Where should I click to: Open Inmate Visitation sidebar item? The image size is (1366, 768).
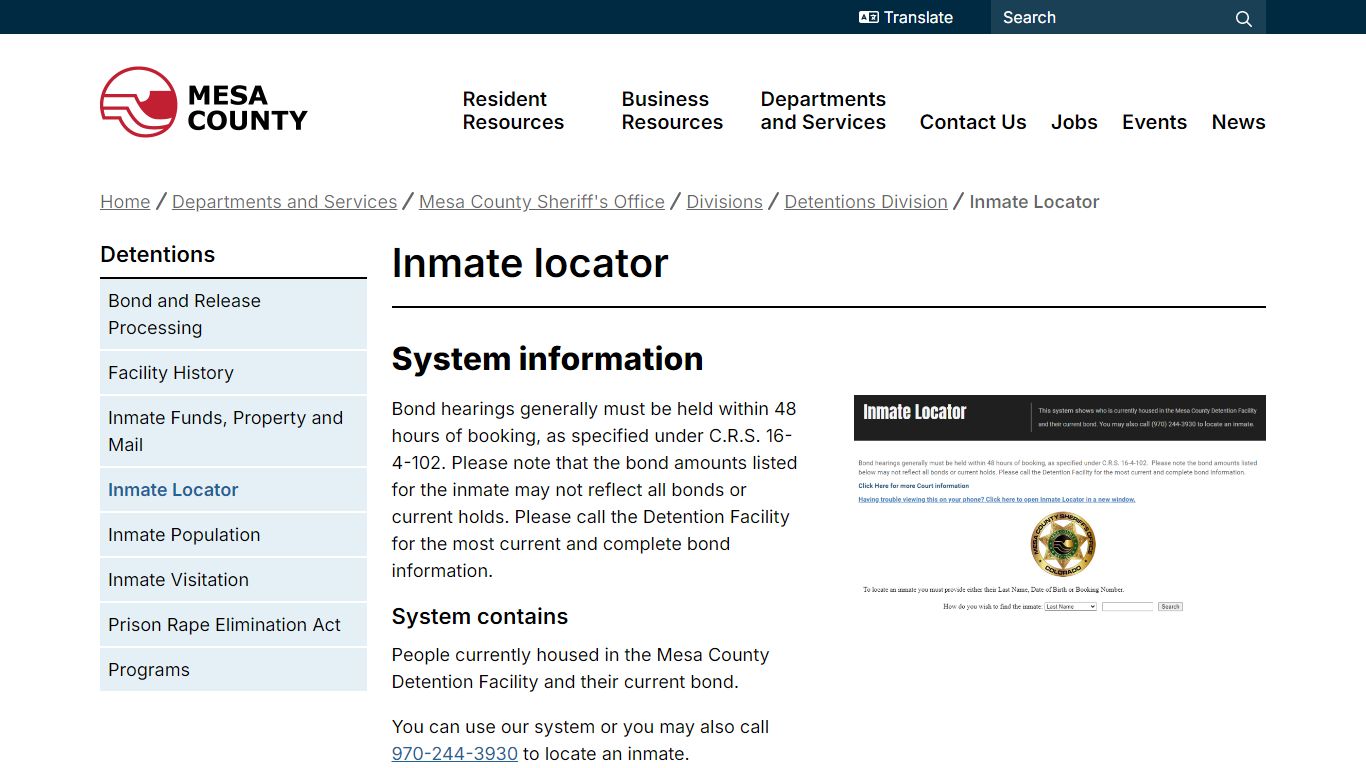pos(233,580)
